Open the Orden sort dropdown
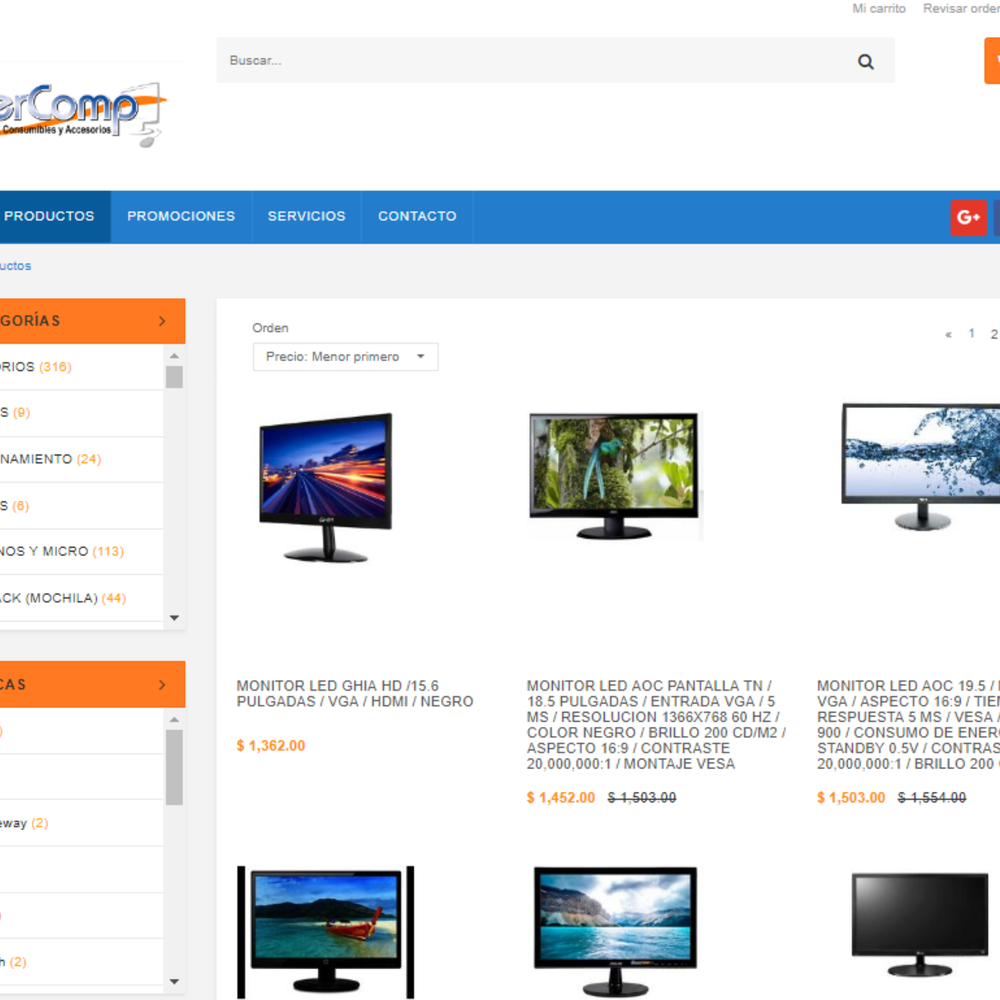1000x1000 pixels. pos(345,357)
